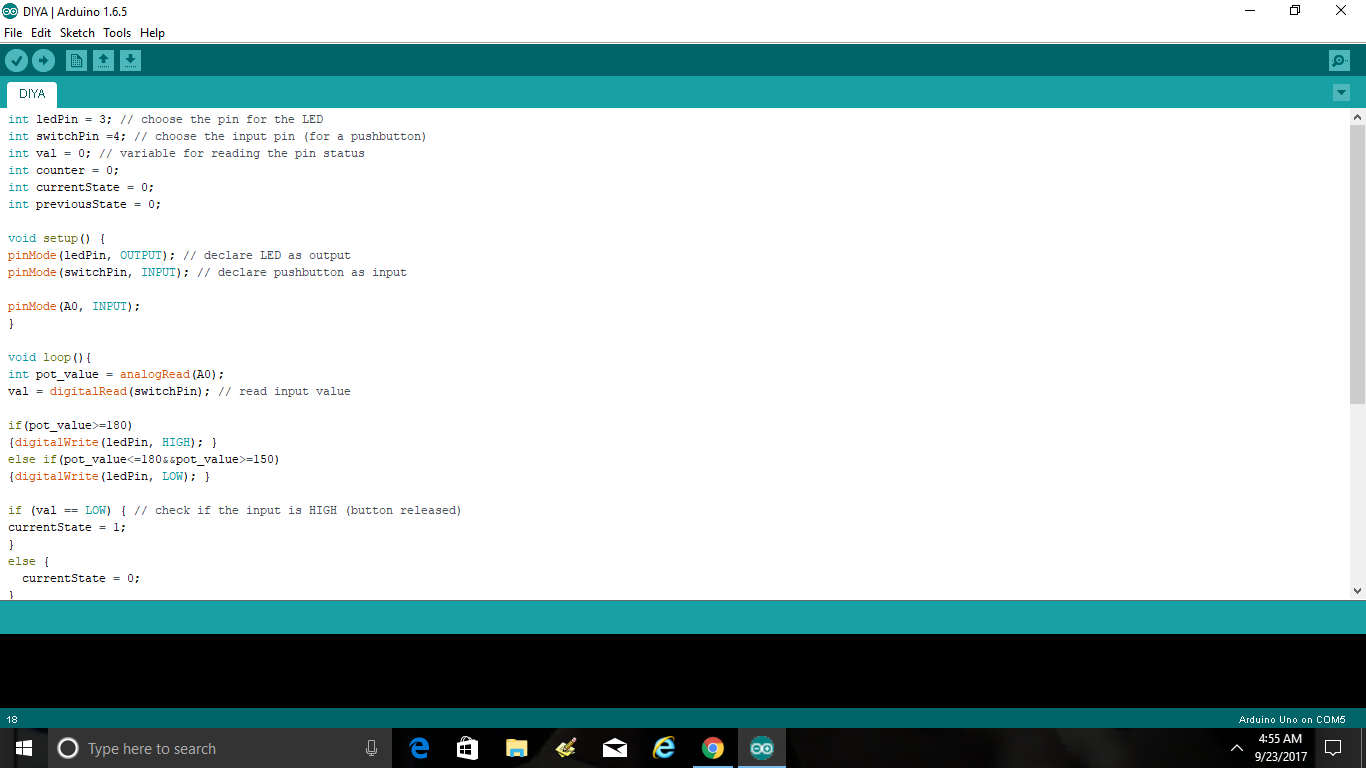Open a sketch using the Open toolbar icon
Image resolution: width=1366 pixels, height=768 pixels.
coord(104,60)
